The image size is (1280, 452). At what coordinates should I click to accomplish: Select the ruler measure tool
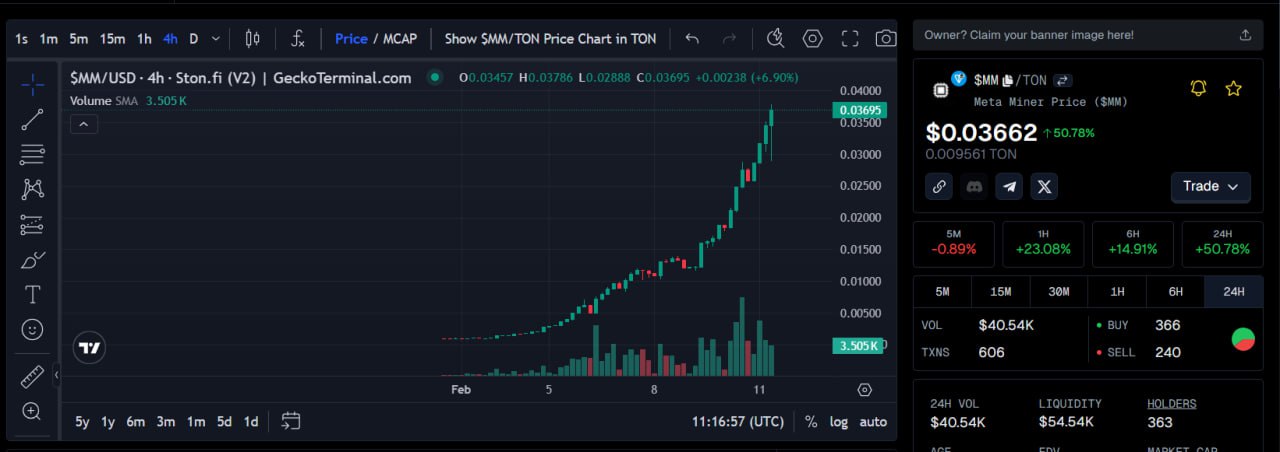pyautogui.click(x=32, y=377)
